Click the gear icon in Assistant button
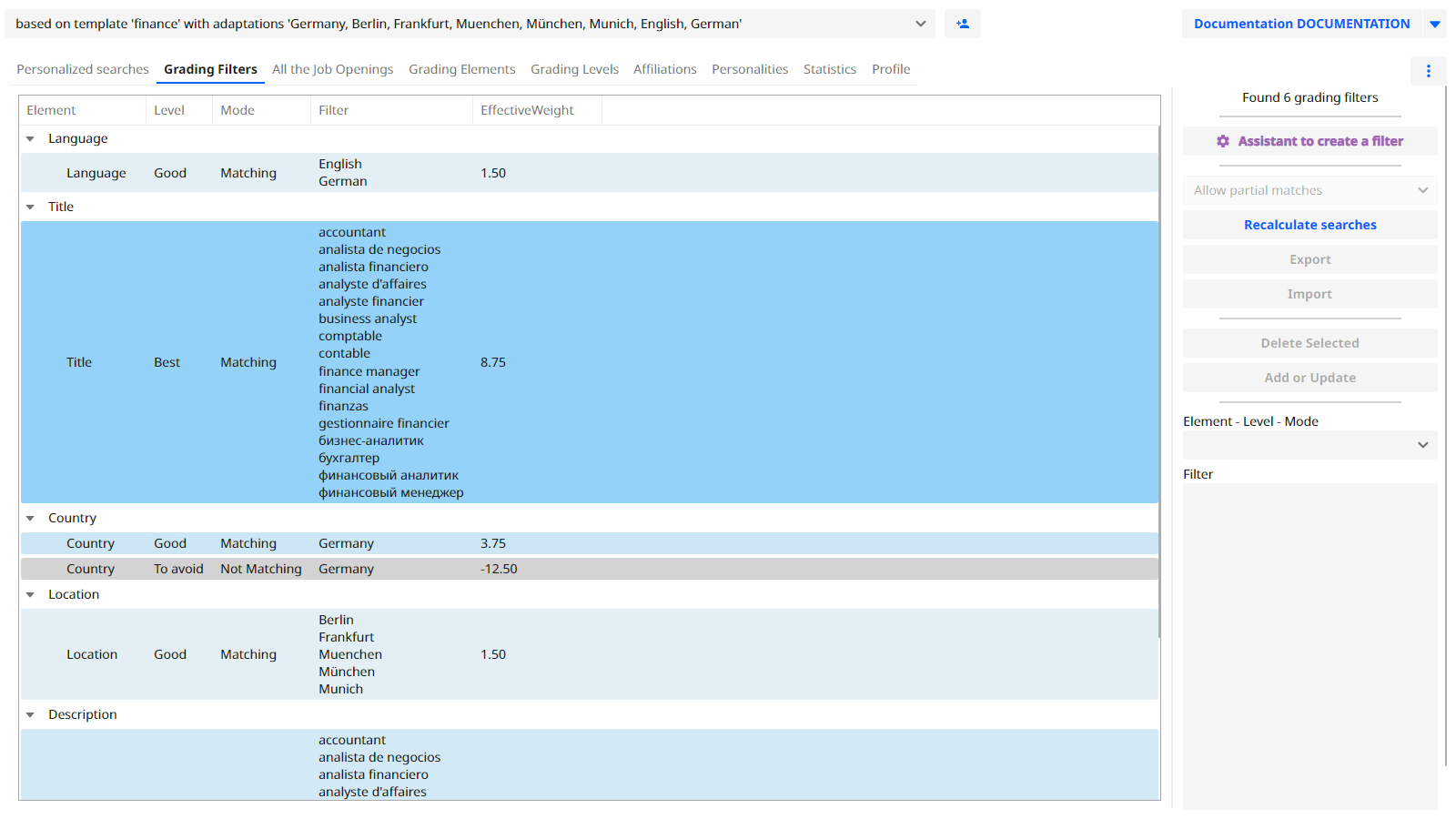 tap(1223, 141)
